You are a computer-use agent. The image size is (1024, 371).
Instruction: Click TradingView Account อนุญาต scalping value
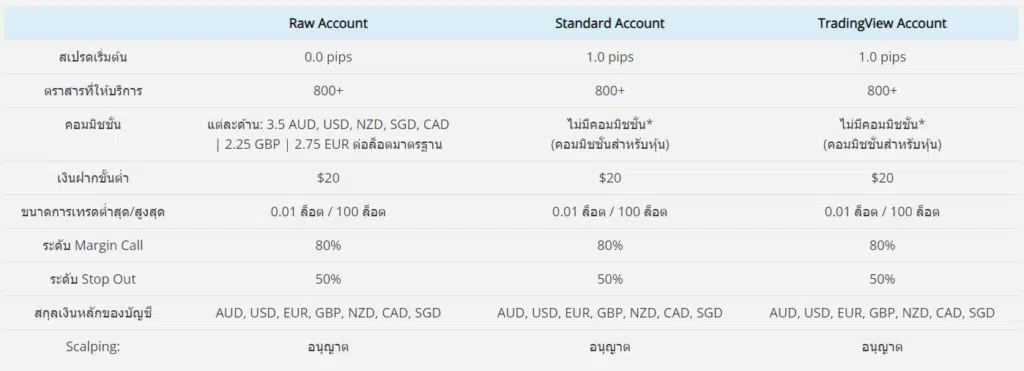(x=882, y=347)
